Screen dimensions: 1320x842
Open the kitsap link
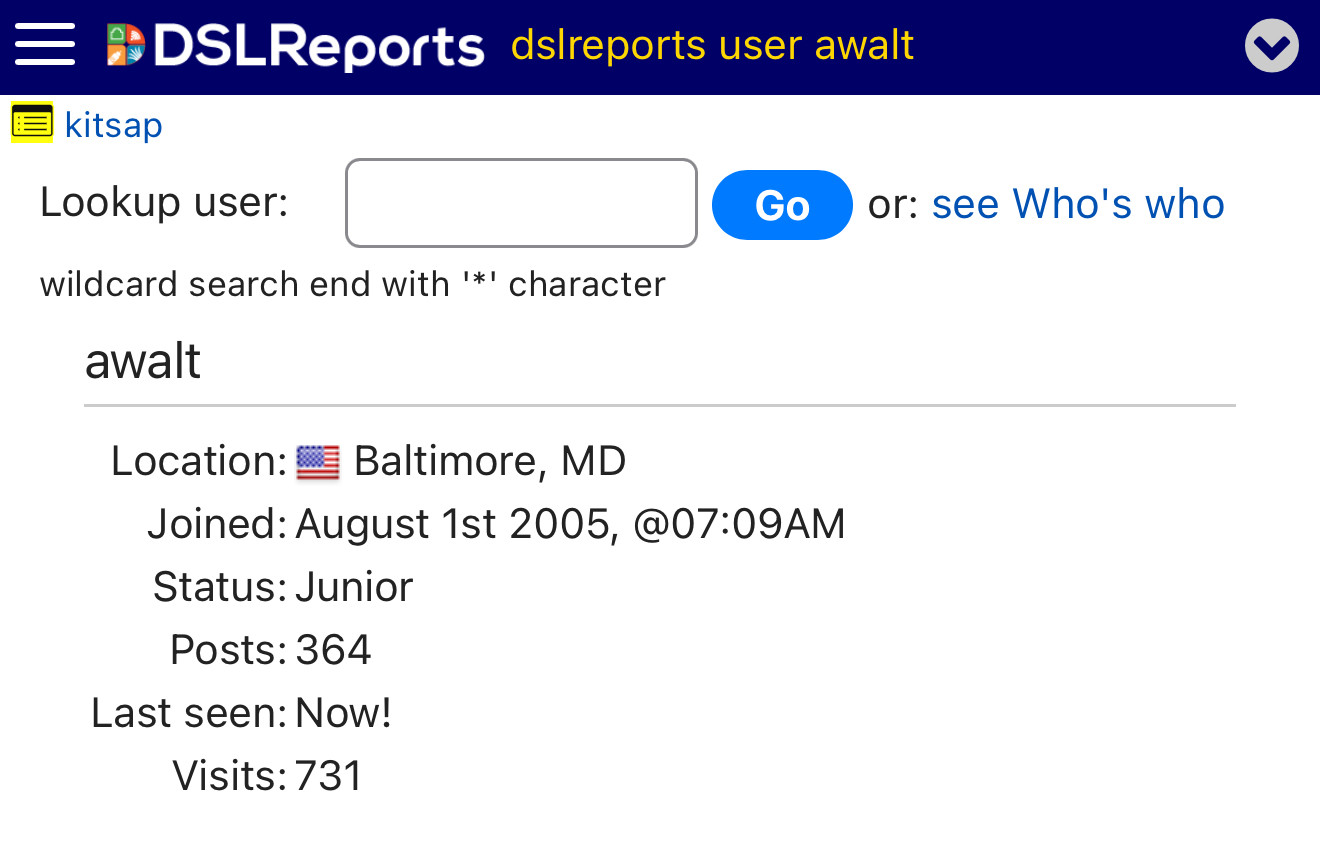(x=113, y=126)
